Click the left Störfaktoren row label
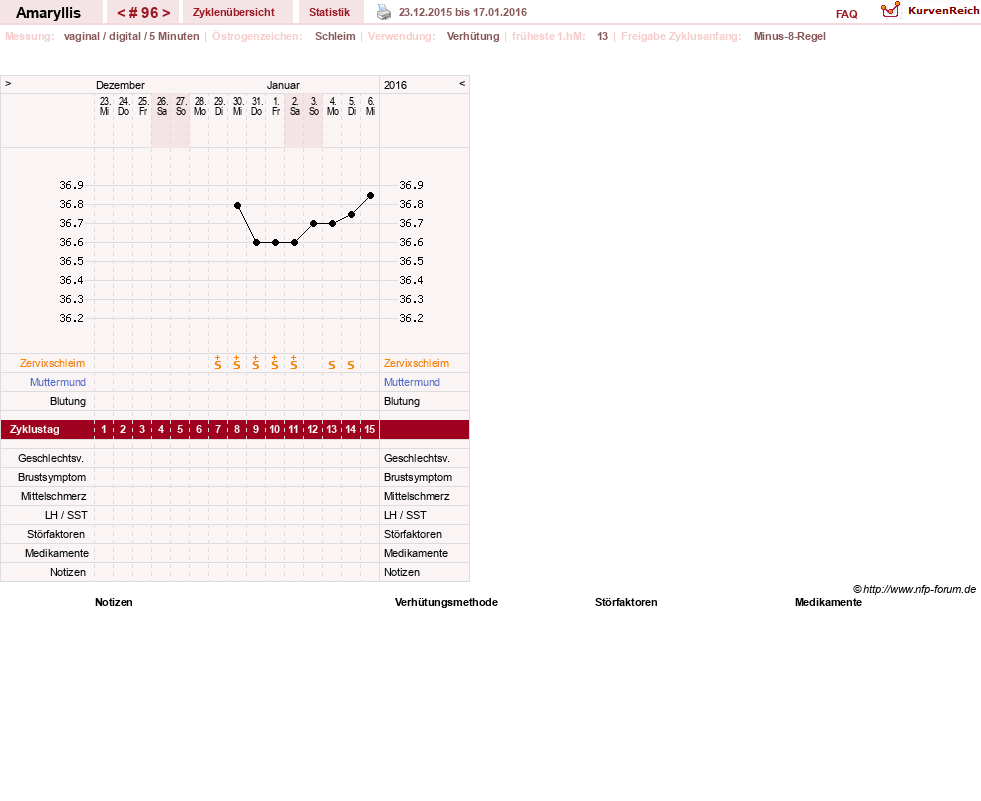The height and width of the screenshot is (801, 981). tap(56, 534)
